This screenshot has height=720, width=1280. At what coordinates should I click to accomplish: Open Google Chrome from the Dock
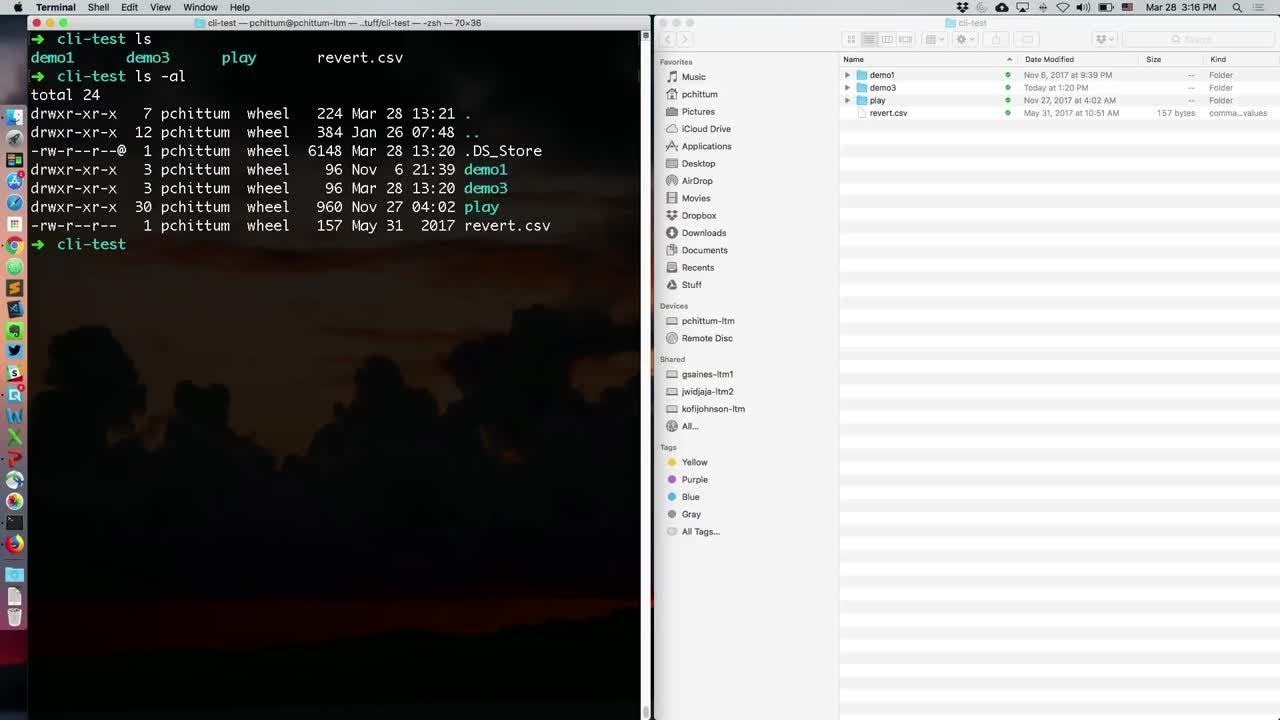14,245
